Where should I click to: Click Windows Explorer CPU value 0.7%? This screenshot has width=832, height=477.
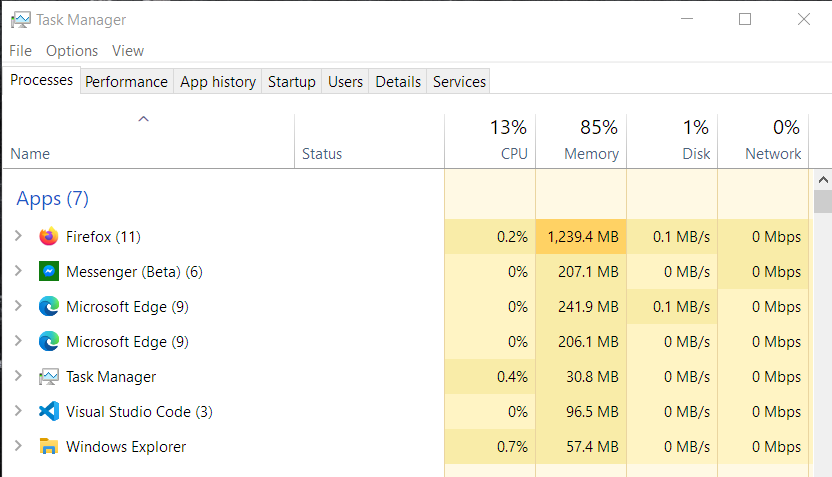(x=512, y=447)
